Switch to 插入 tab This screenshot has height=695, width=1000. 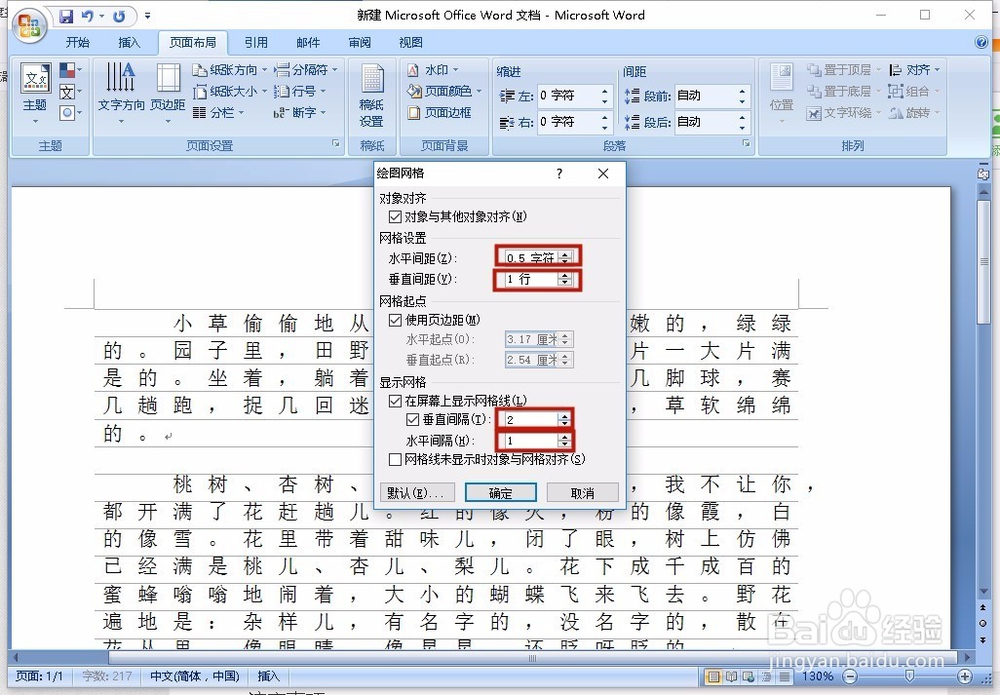click(x=129, y=43)
